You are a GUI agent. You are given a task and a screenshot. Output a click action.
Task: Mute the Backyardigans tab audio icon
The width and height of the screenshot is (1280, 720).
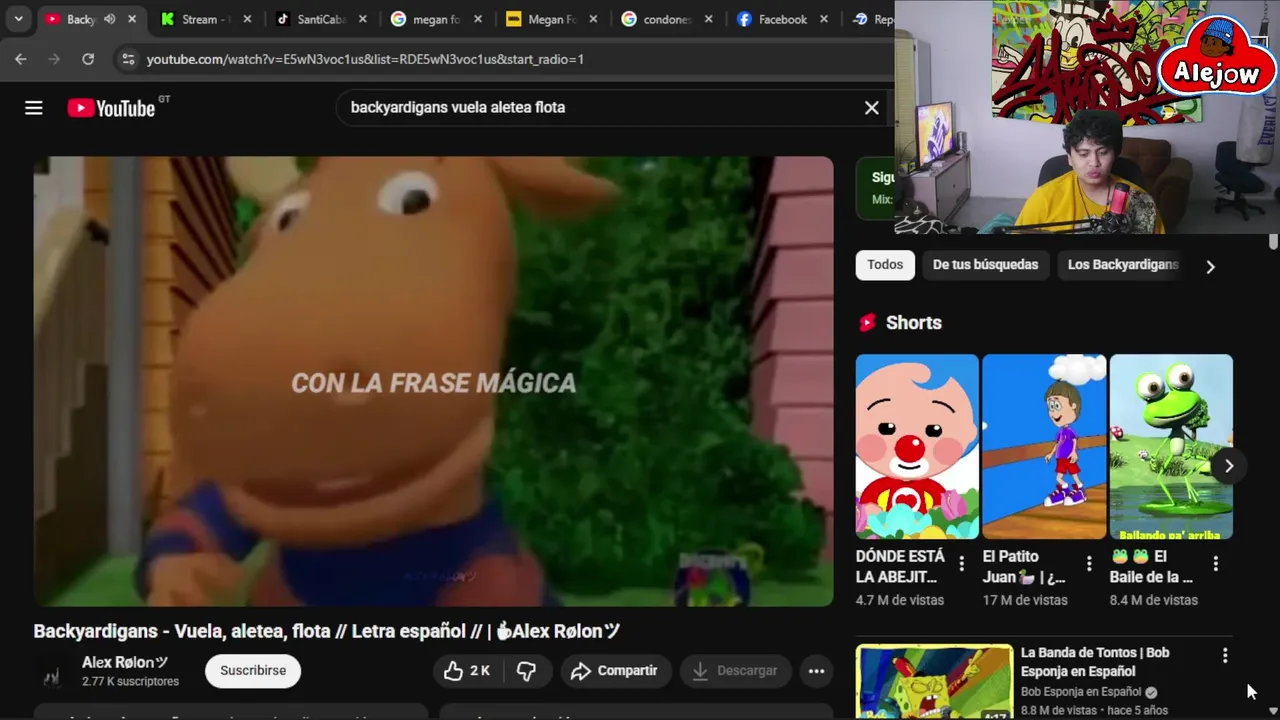(110, 19)
